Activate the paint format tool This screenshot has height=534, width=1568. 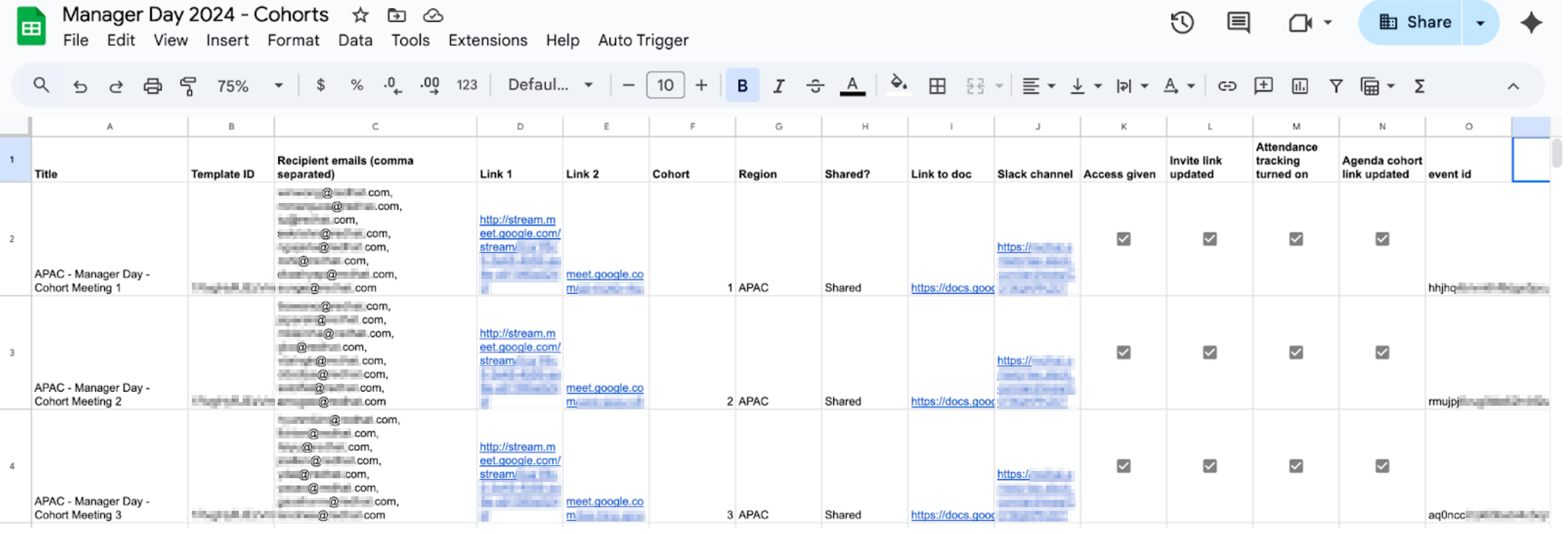(x=188, y=86)
